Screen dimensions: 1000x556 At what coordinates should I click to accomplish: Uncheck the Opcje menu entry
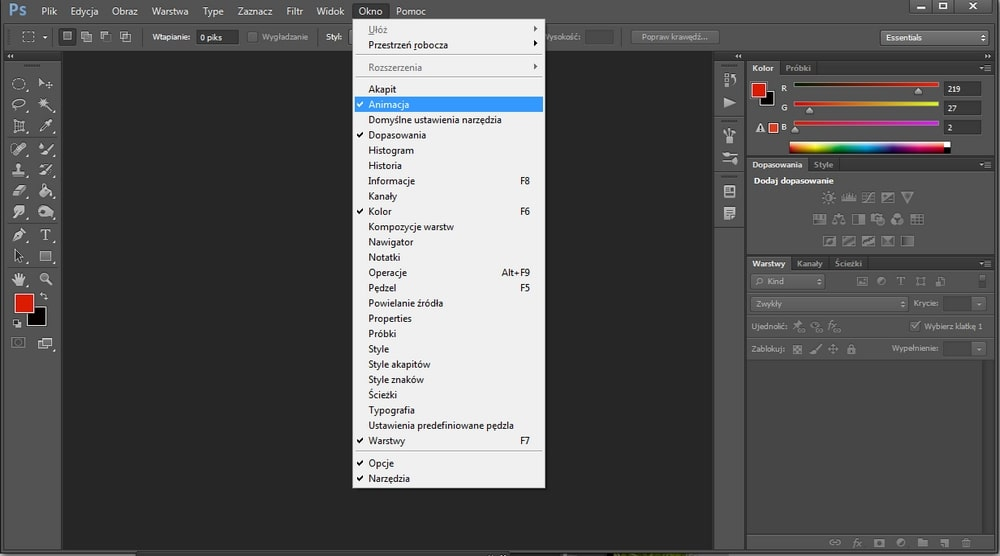pos(448,463)
